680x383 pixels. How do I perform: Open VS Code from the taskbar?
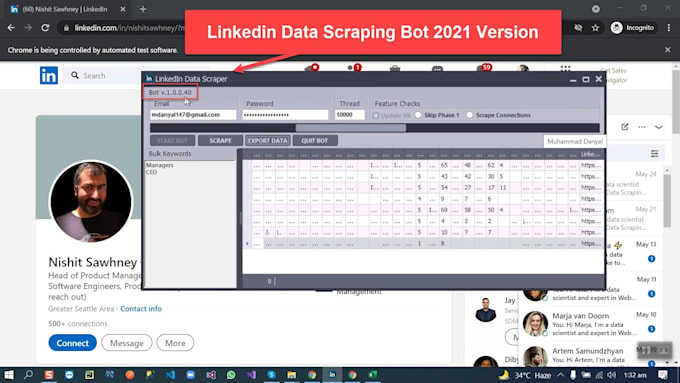point(170,375)
